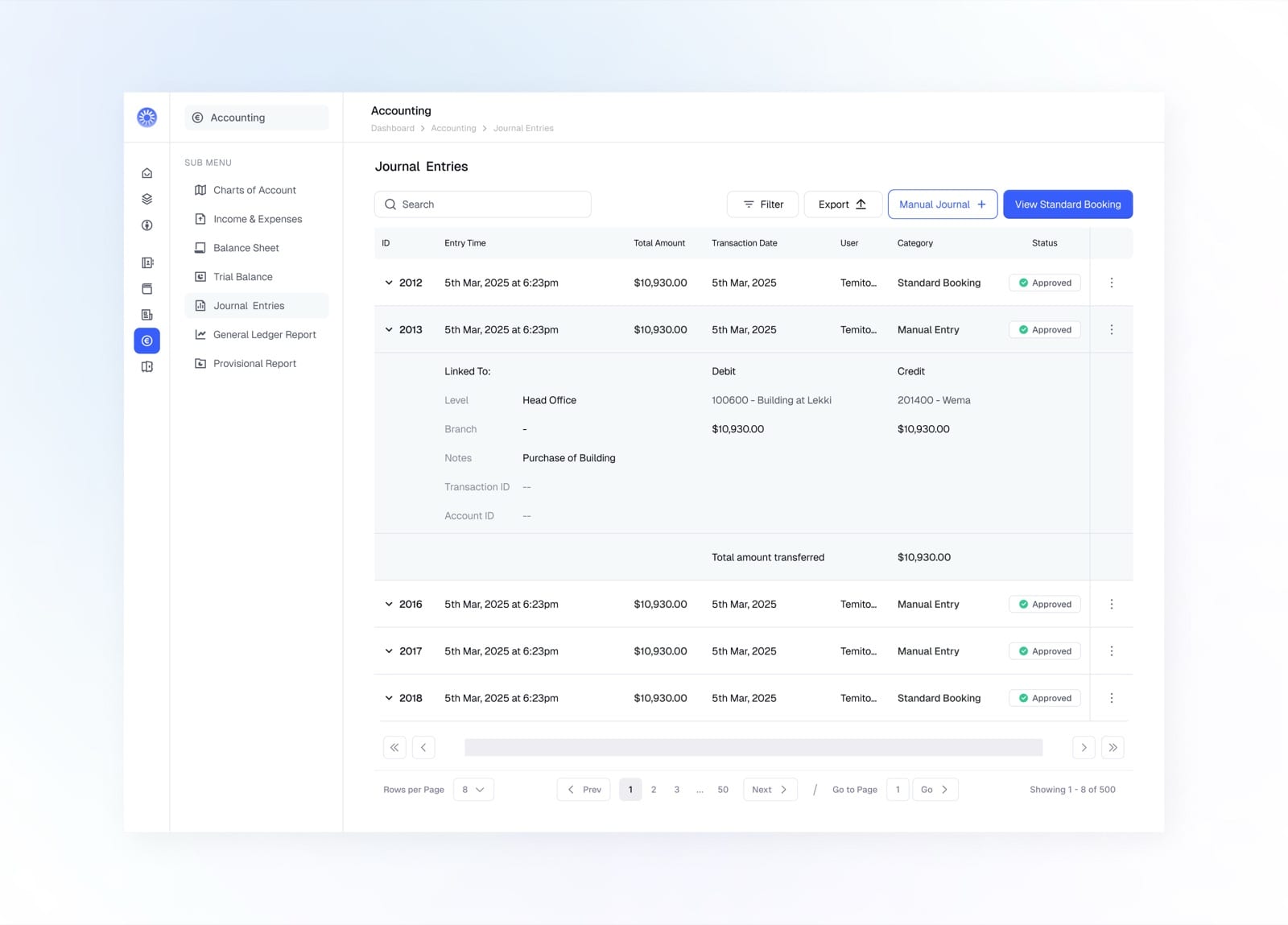This screenshot has width=1288, height=925.
Task: Select Journal Entries submenu item
Action: 257,306
